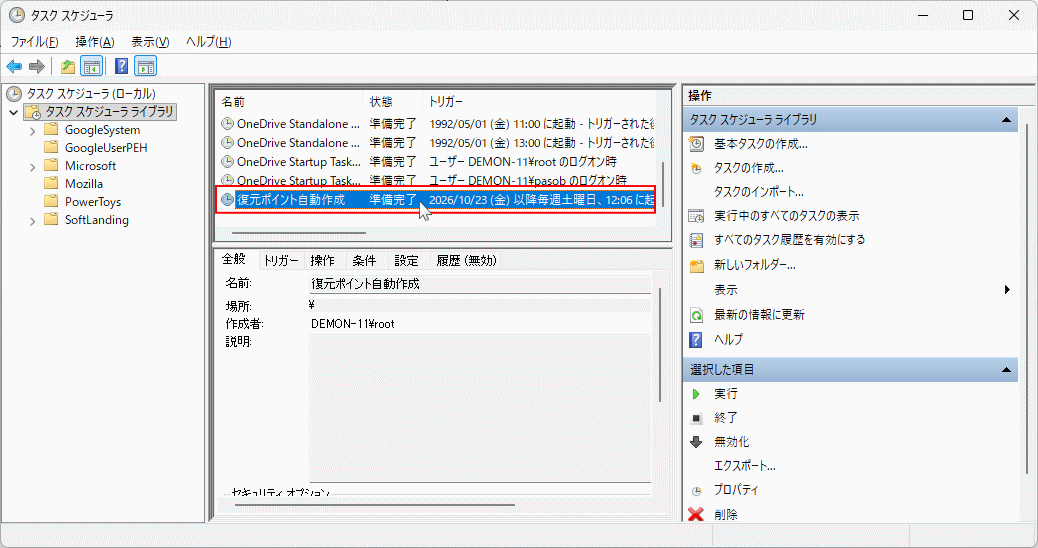Collapse the タスク スケジューラ ライブラリ actions section
The height and width of the screenshot is (548, 1038).
click(1006, 120)
